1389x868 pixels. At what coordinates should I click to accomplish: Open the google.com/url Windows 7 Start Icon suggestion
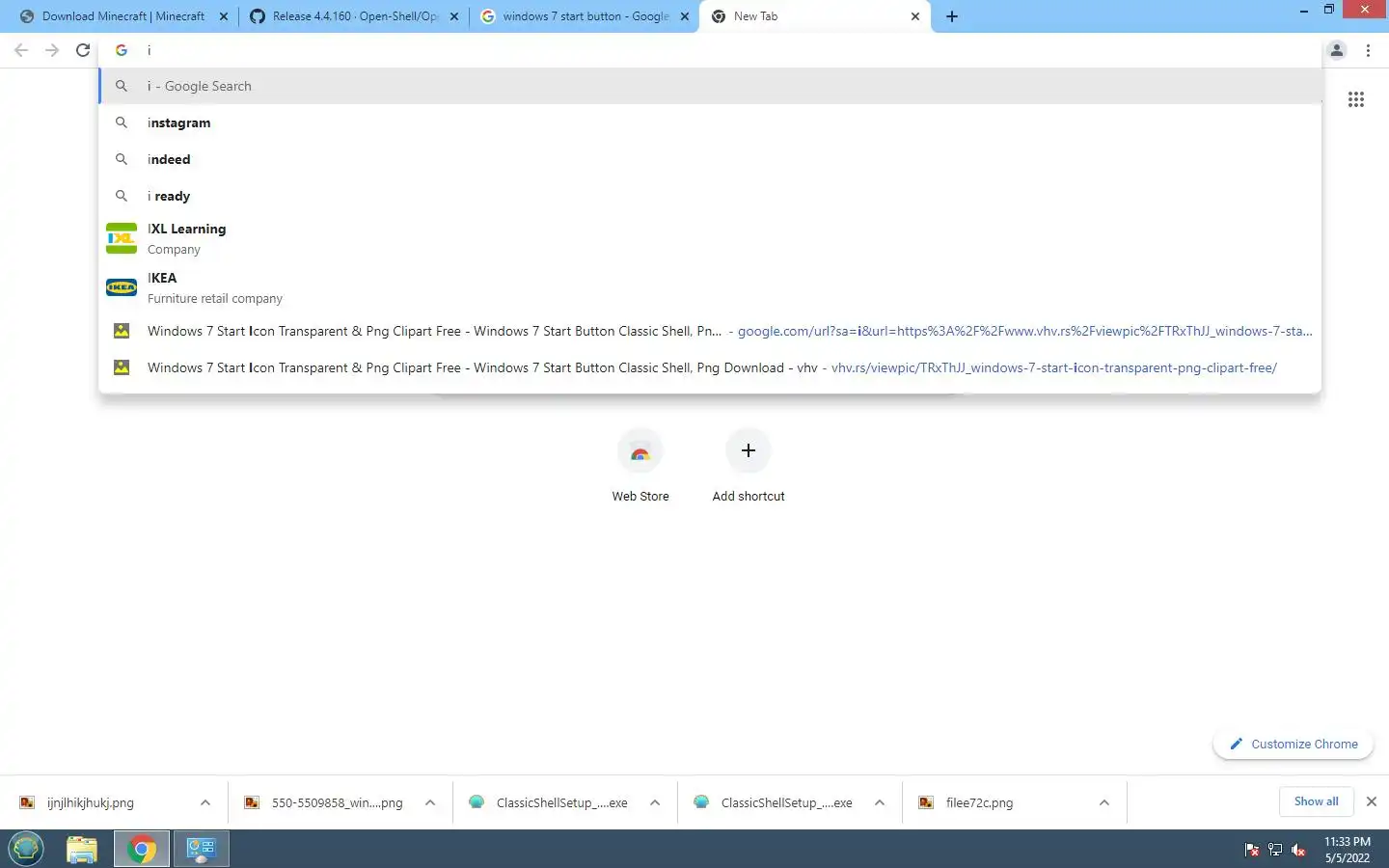click(710, 331)
